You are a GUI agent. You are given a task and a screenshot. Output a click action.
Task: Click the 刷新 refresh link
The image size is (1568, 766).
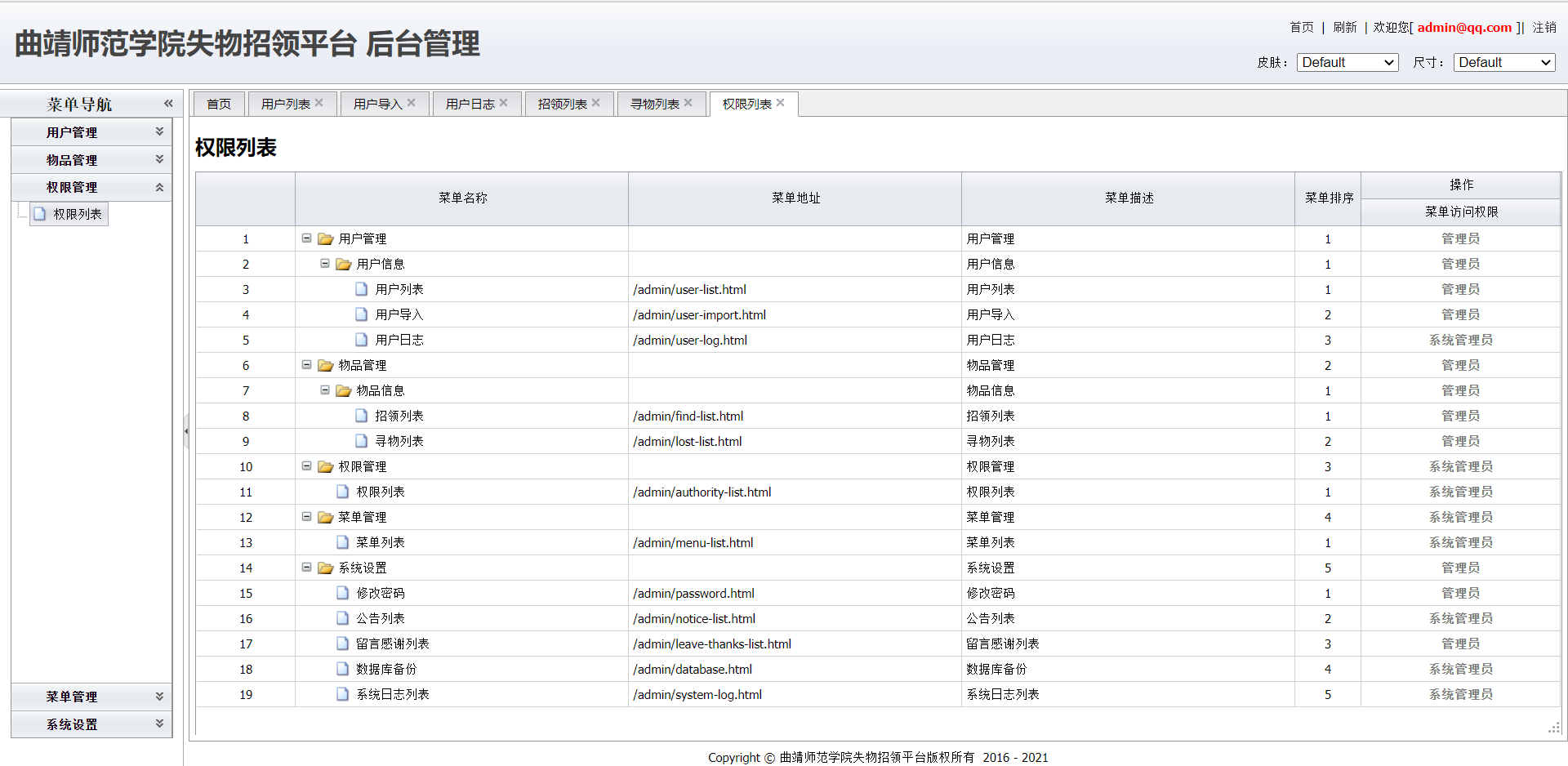(1345, 27)
